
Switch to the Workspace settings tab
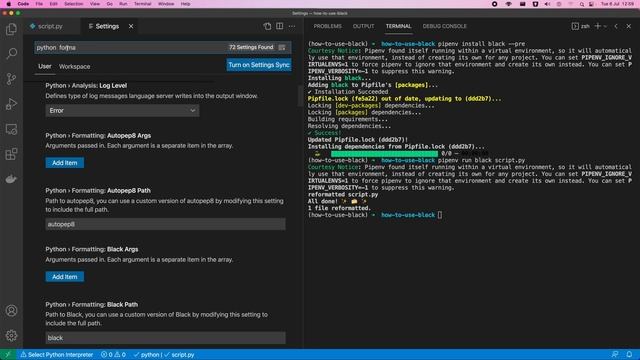click(x=74, y=67)
